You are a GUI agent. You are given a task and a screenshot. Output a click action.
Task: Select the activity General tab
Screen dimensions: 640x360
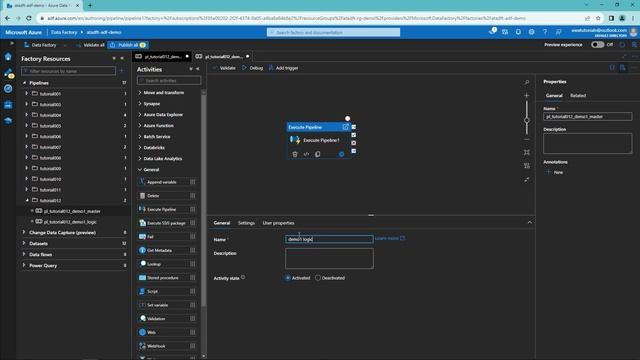click(222, 223)
